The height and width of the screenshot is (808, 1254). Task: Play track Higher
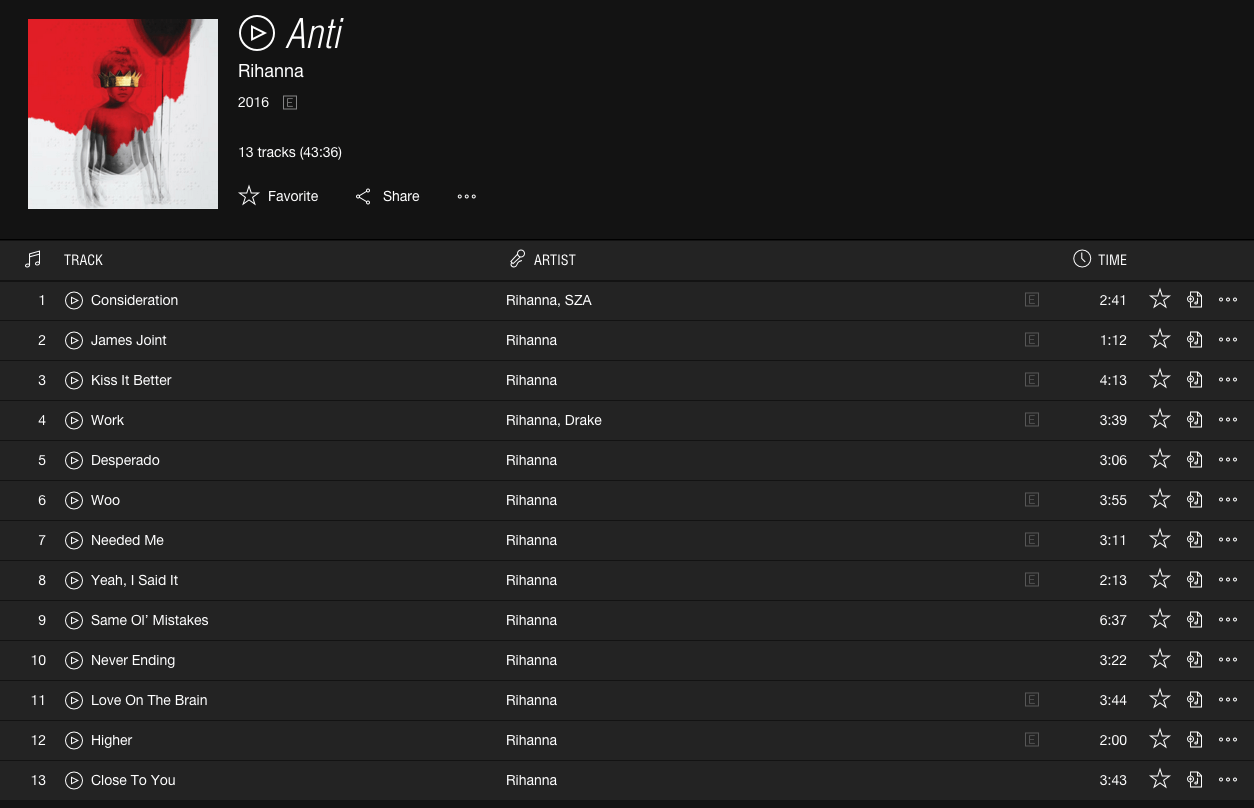[73, 740]
